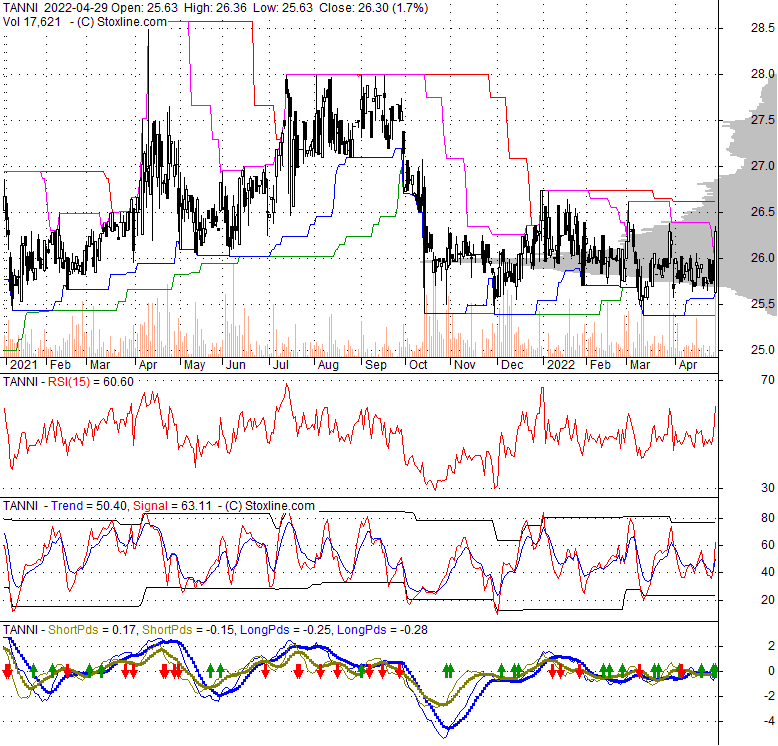Click the "2021" year label on time axis
This screenshot has height=746, width=778.
click(23, 365)
